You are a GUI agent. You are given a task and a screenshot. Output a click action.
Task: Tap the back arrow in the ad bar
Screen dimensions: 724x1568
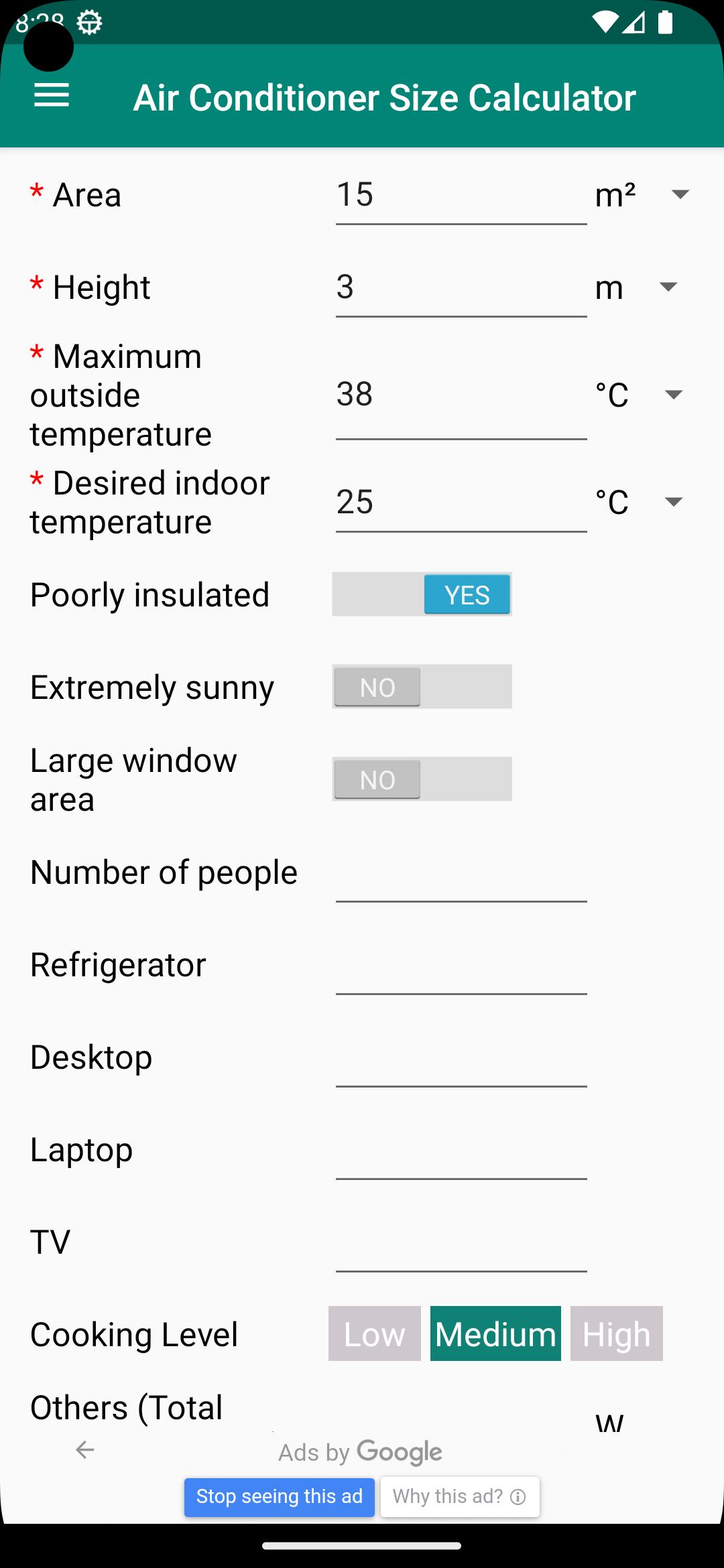click(x=85, y=1450)
